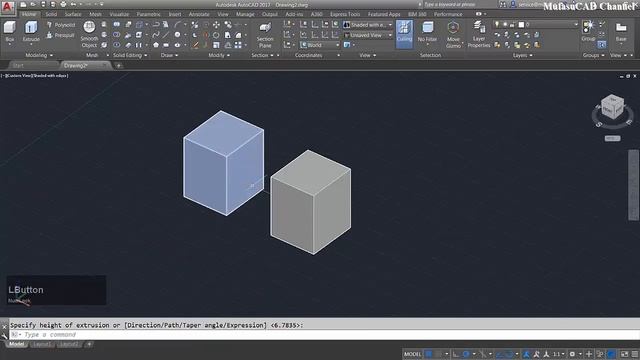The width and height of the screenshot is (640, 360).
Task: Choose the Polysolid tool
Action: click(x=61, y=25)
